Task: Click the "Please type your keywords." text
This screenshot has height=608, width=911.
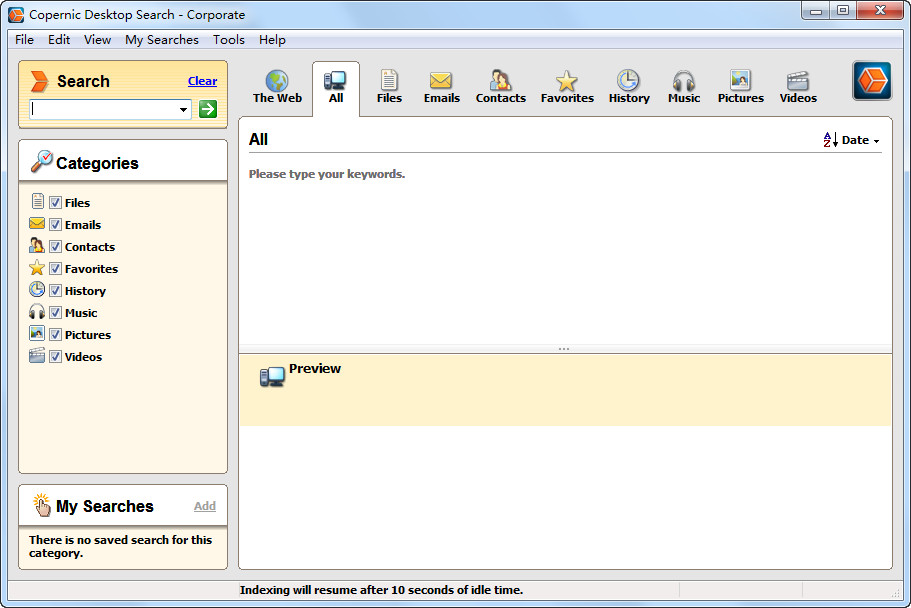Action: 327,174
